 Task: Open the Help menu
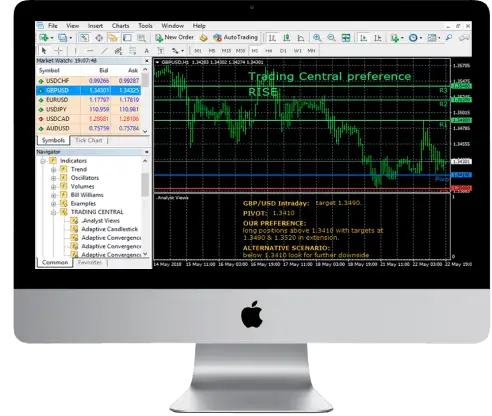click(199, 26)
